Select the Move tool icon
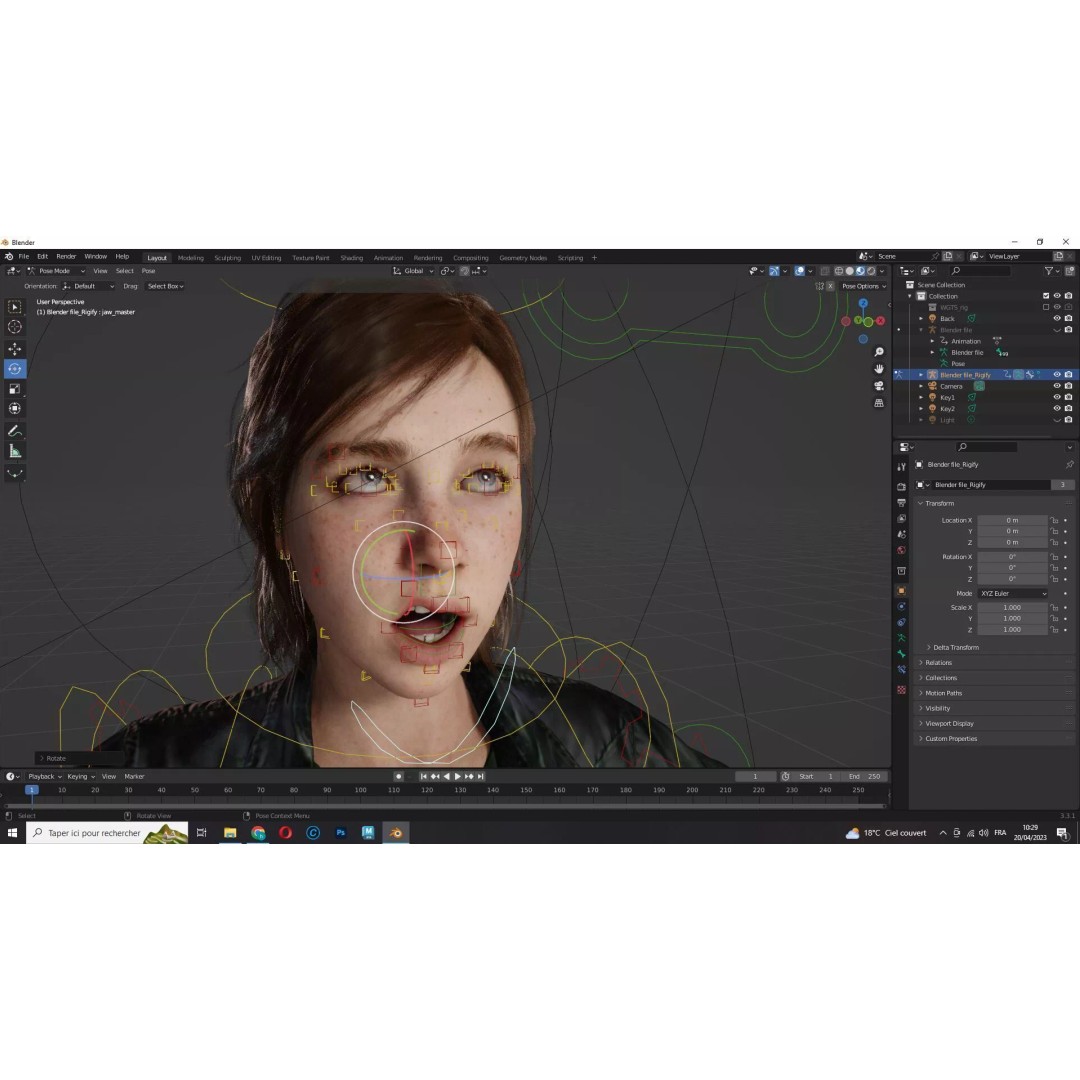 click(14, 349)
